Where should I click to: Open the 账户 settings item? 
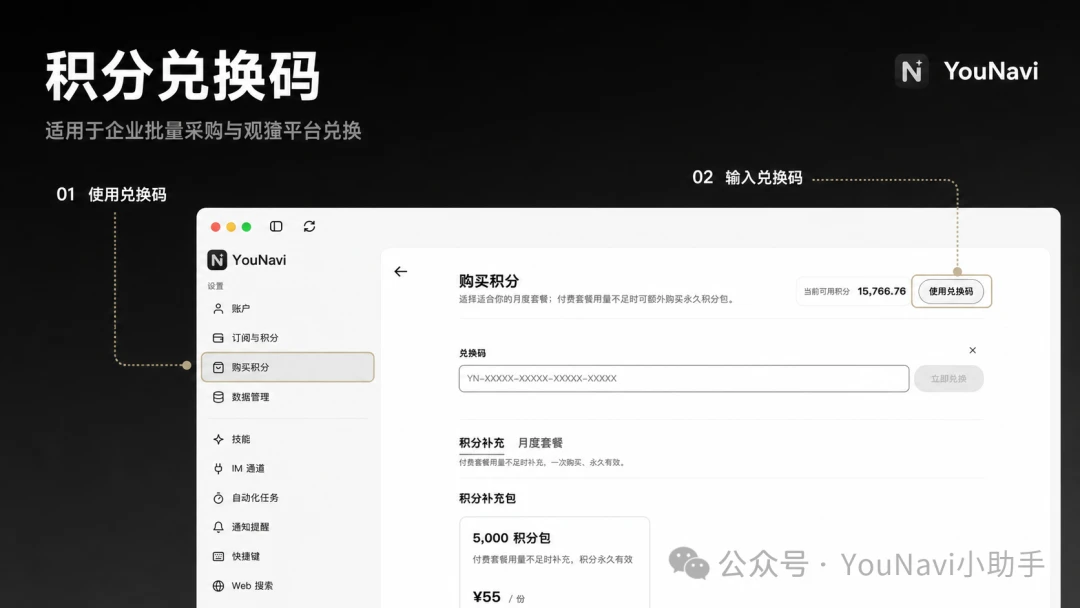287,308
